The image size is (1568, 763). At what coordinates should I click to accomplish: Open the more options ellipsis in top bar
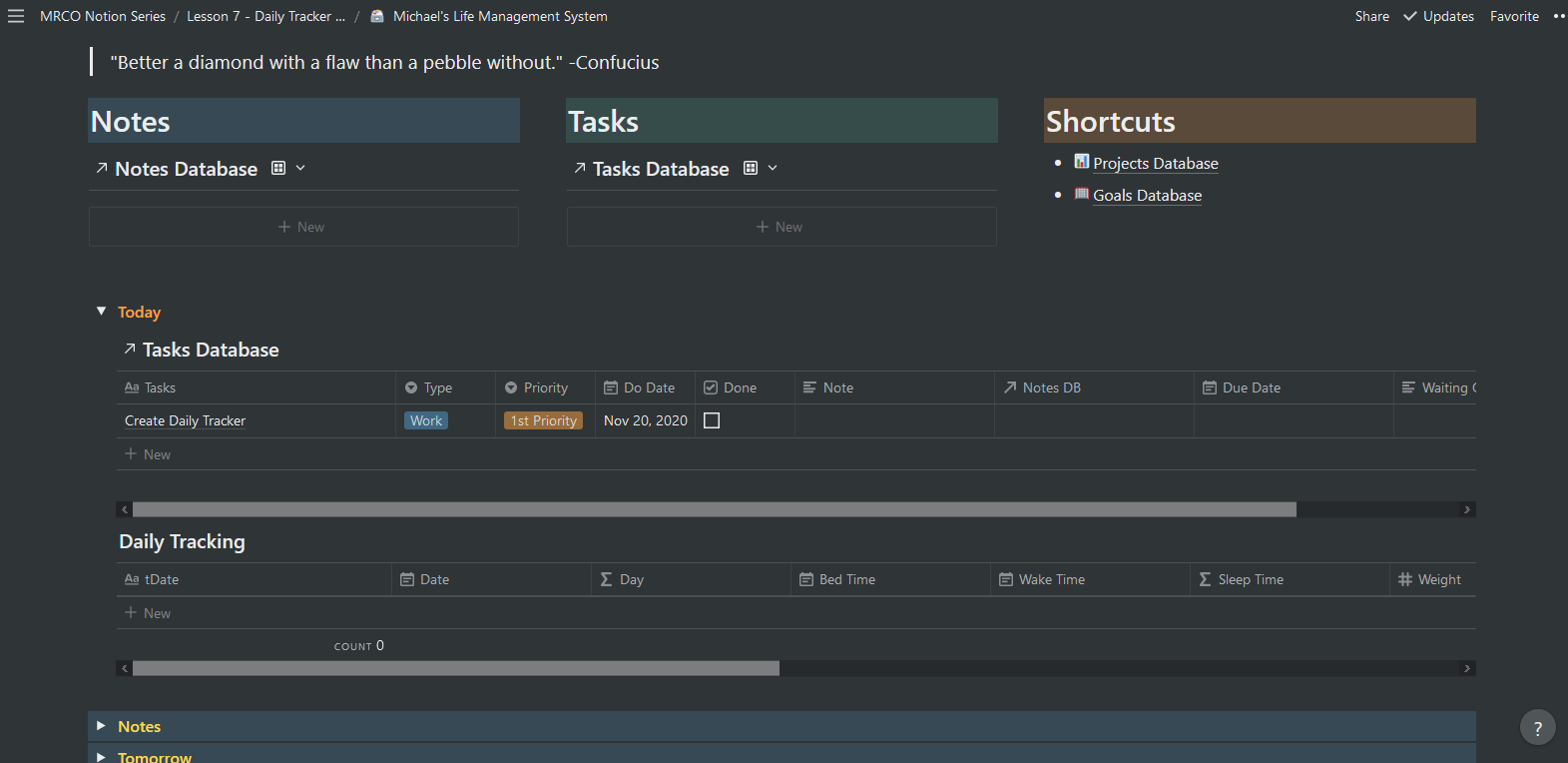1559,16
